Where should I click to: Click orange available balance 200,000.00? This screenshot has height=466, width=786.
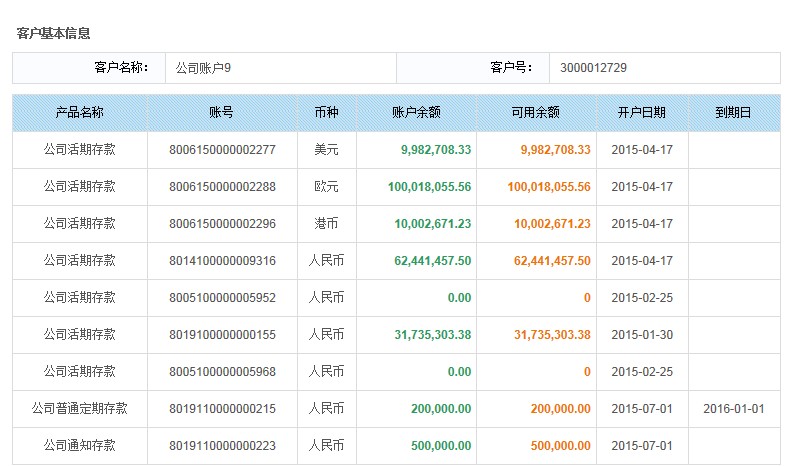click(x=561, y=409)
